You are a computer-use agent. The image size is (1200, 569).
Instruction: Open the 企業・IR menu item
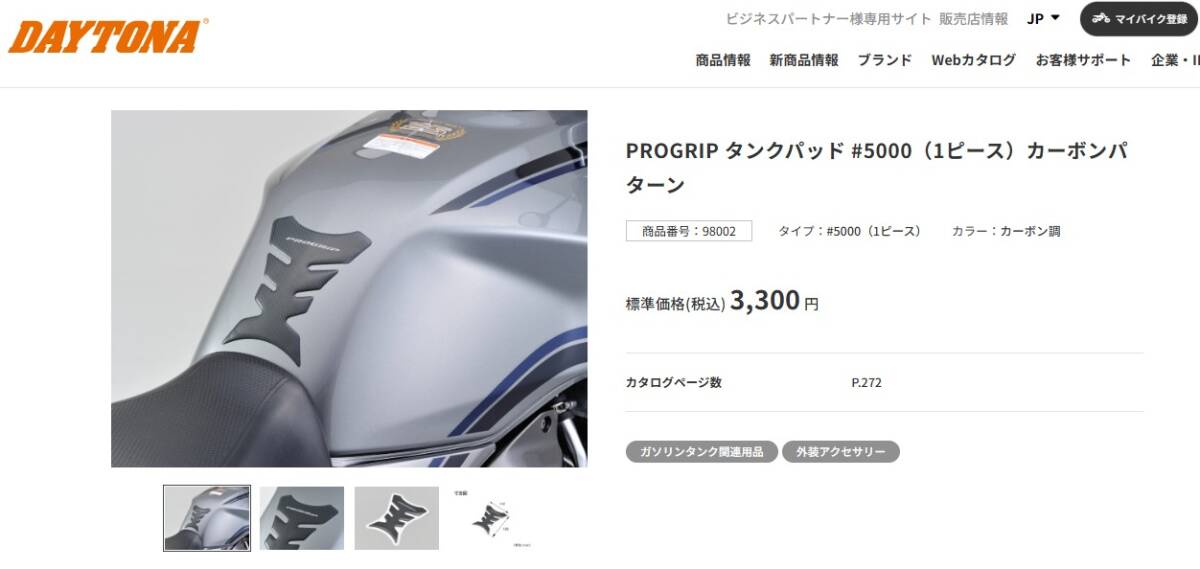(x=1175, y=60)
